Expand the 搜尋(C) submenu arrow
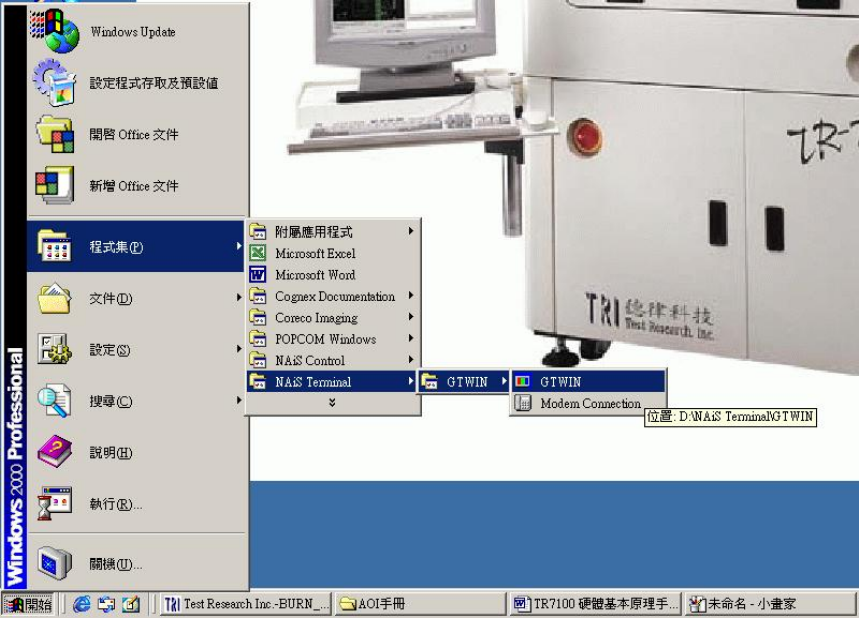 tap(239, 400)
